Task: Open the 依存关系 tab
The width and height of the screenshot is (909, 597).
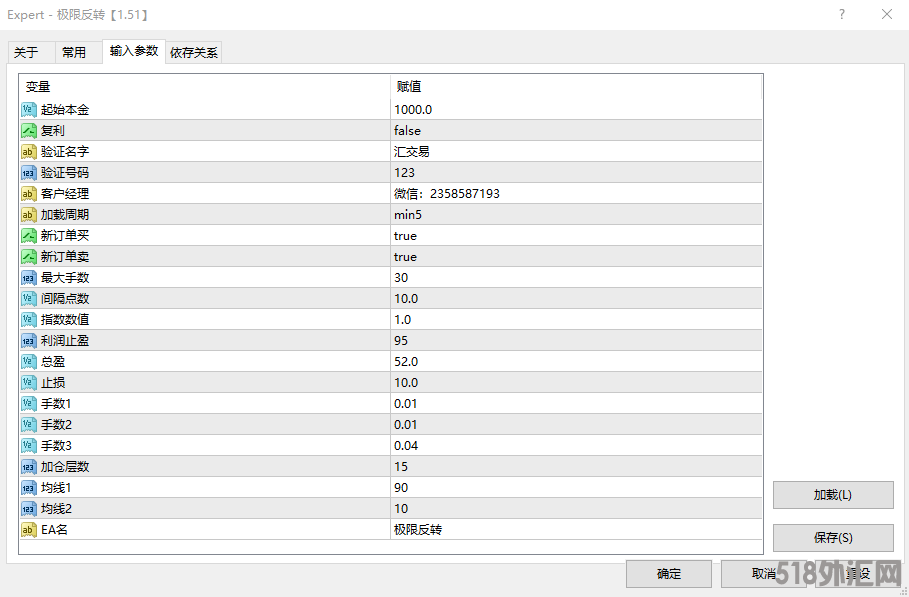Action: click(x=194, y=53)
